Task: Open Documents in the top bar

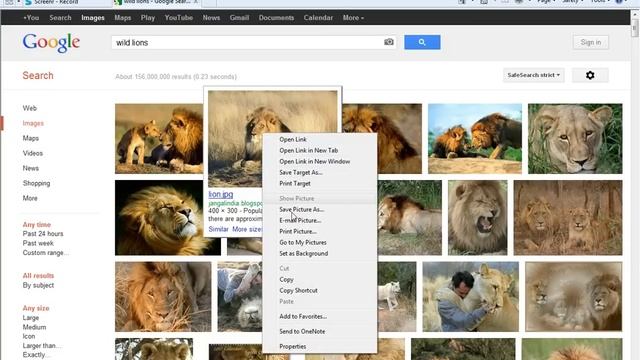Action: (276, 18)
